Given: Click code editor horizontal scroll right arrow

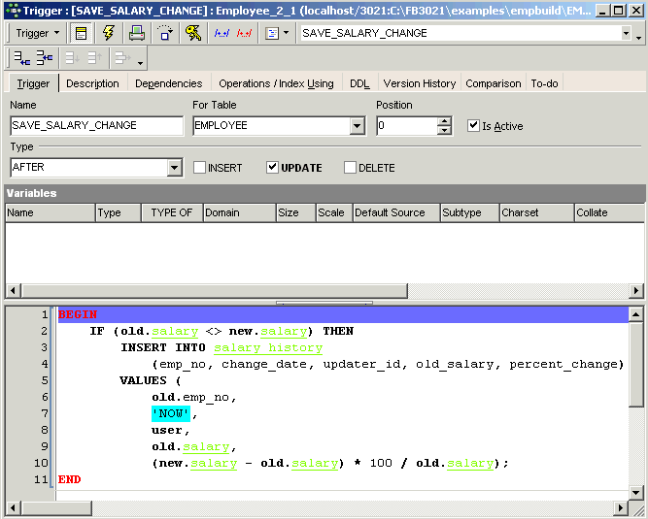Looking at the screenshot, I should tap(620, 508).
